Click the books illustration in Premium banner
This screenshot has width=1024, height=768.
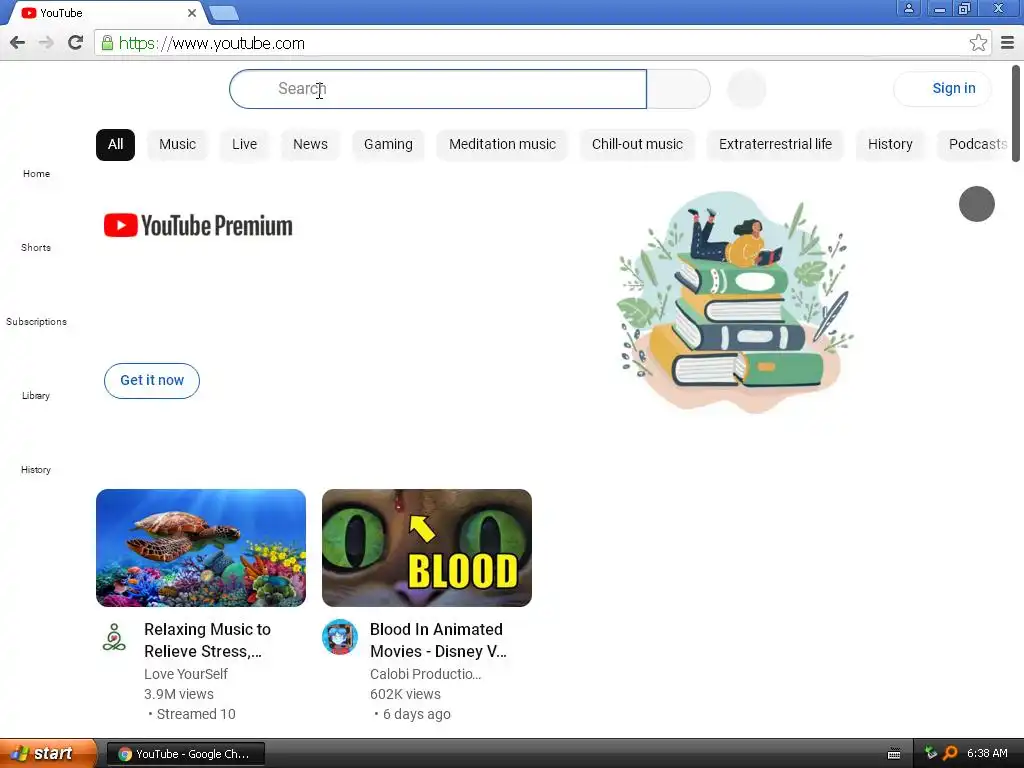click(x=735, y=302)
